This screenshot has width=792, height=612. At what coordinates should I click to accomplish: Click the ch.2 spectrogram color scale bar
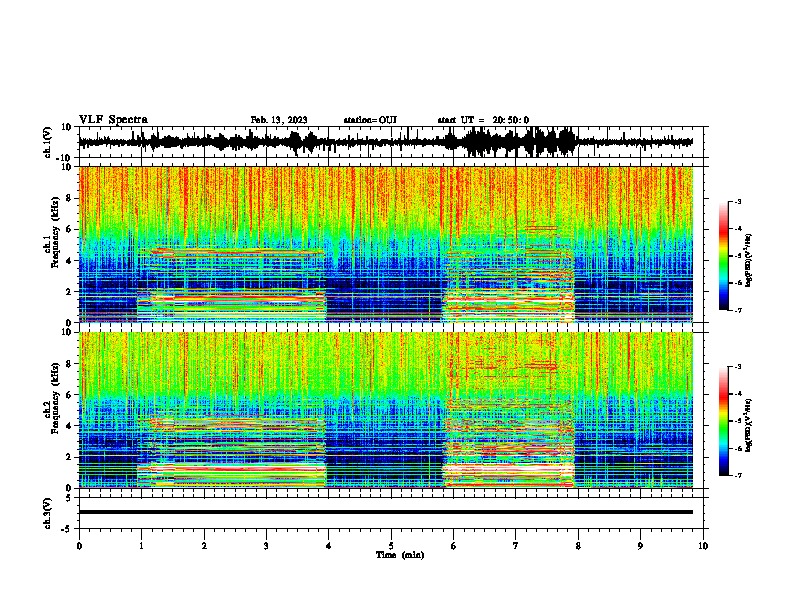tap(723, 421)
